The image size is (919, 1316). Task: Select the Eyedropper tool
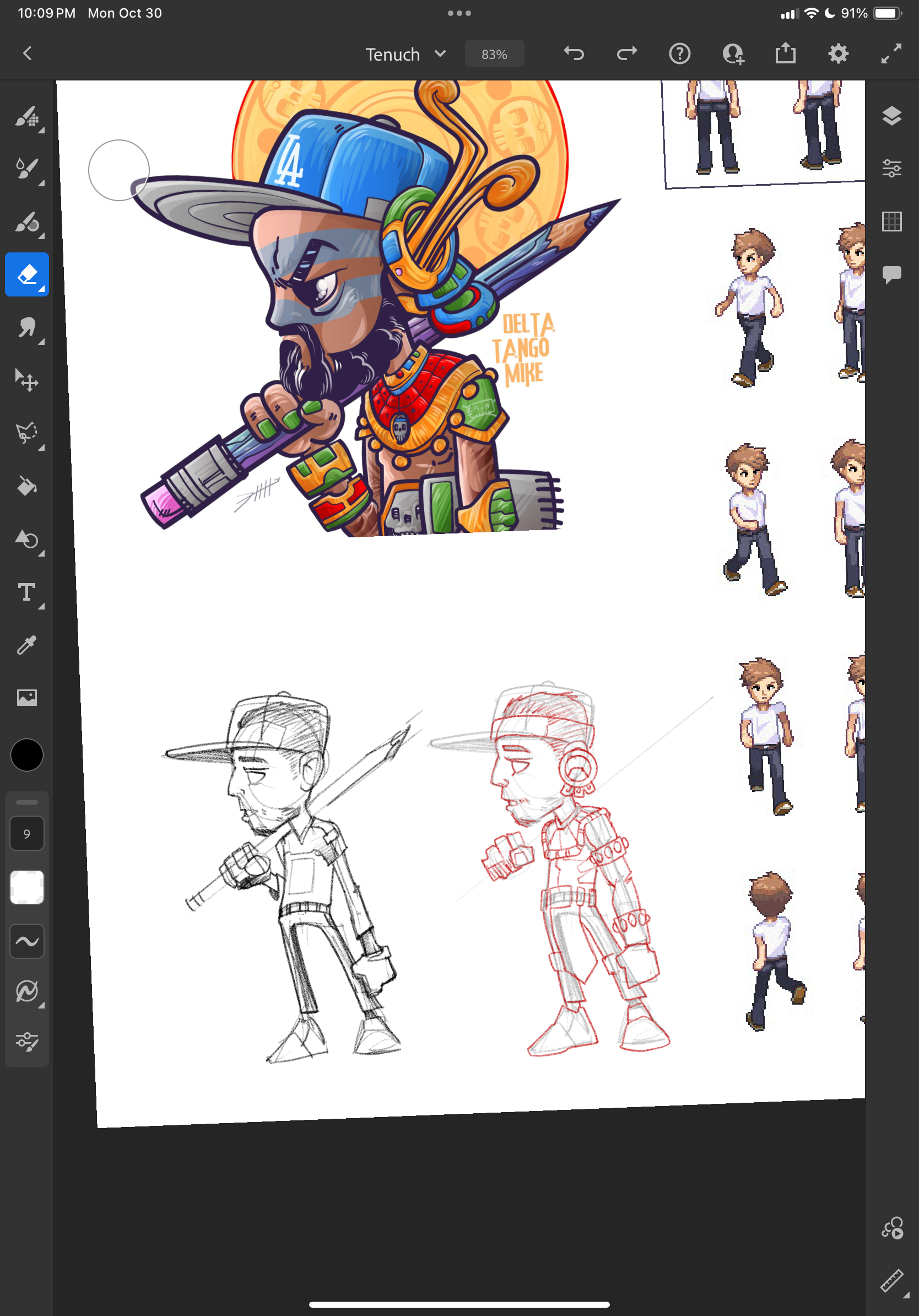click(27, 645)
